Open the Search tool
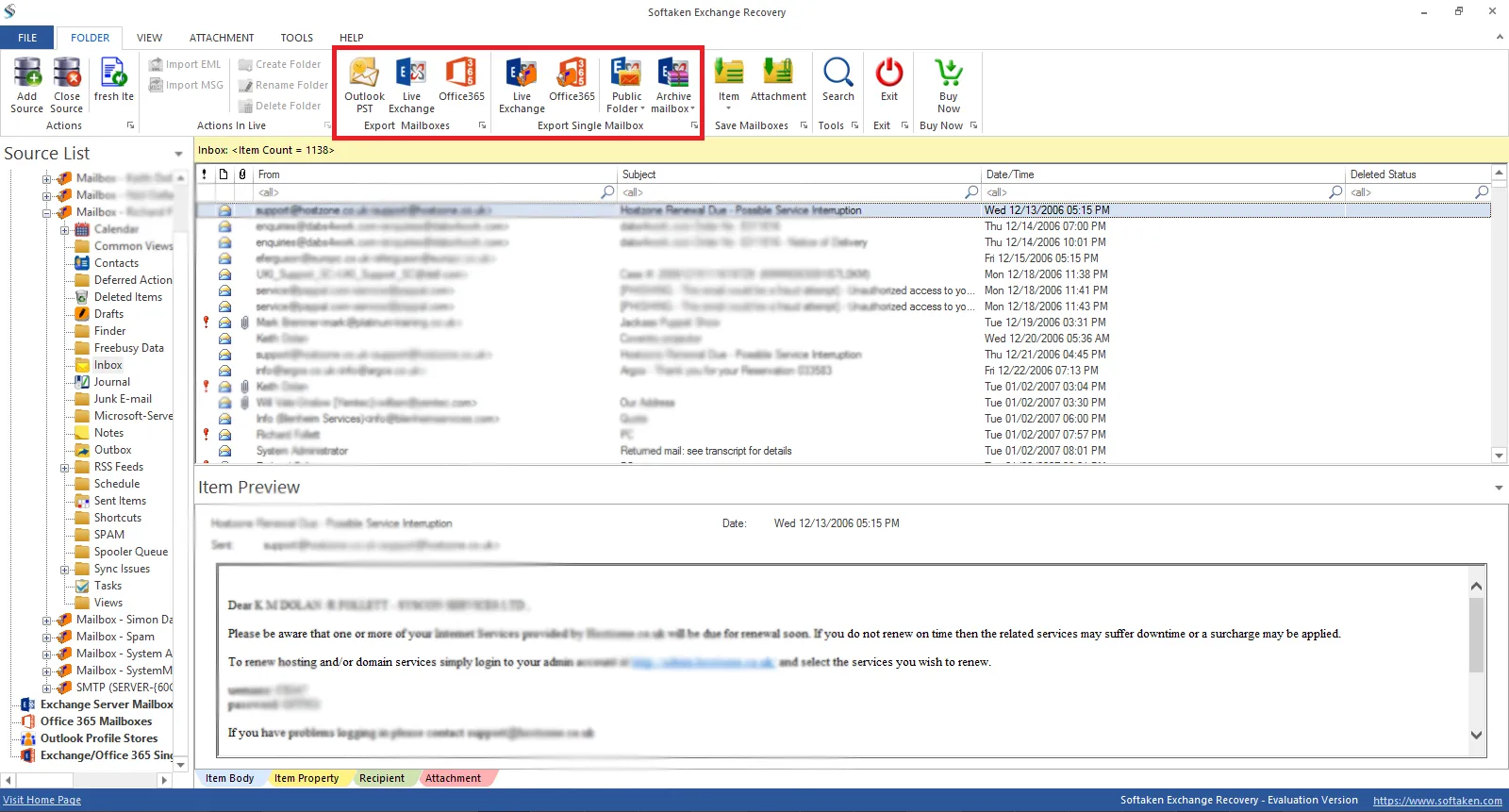 click(x=837, y=80)
